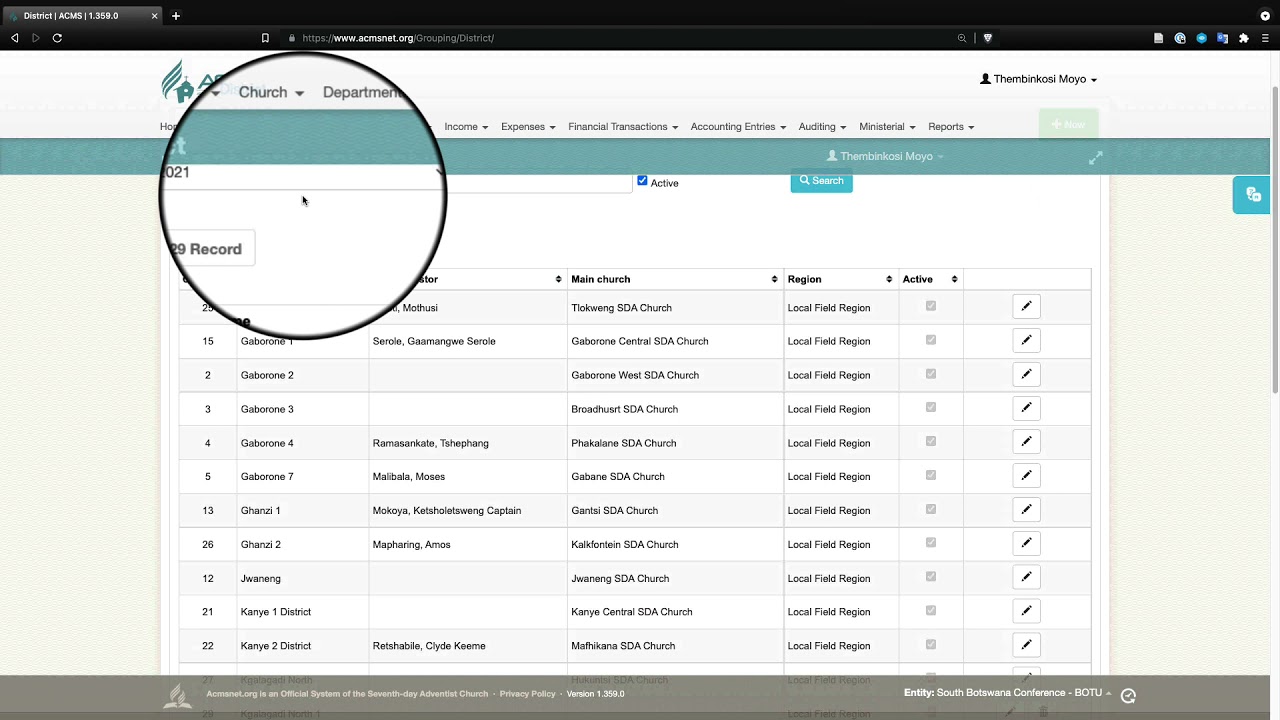This screenshot has height=720, width=1280.
Task: Click the page vertical scrollbar
Action: tap(1275, 240)
